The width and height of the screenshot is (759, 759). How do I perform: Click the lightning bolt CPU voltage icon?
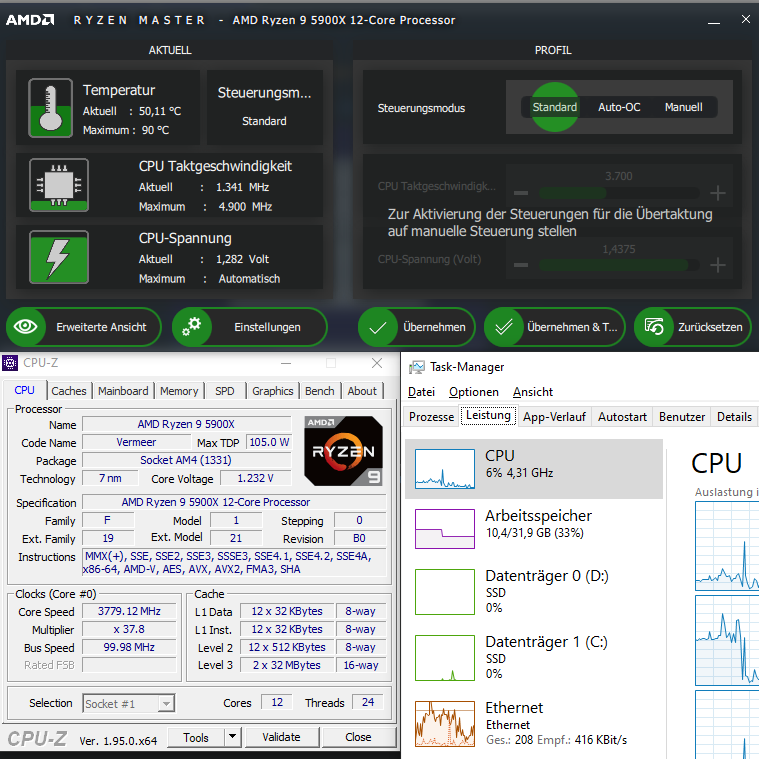click(x=59, y=257)
